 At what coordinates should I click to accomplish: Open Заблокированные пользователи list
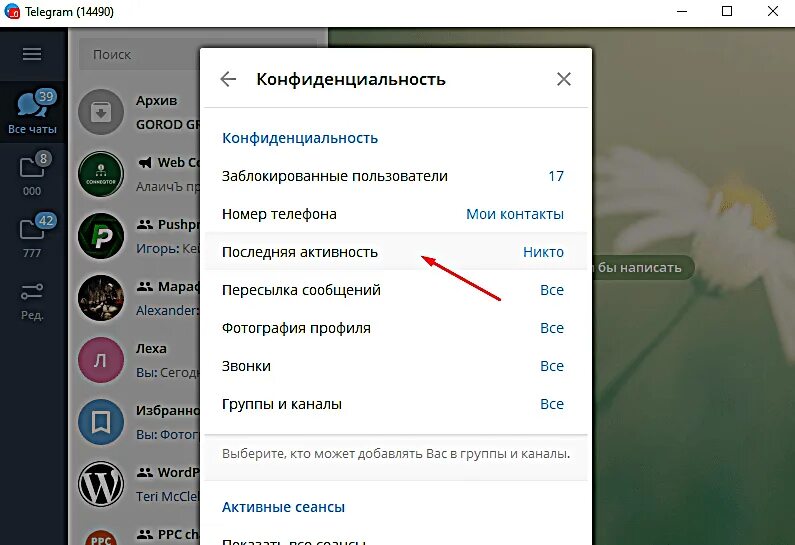[395, 176]
